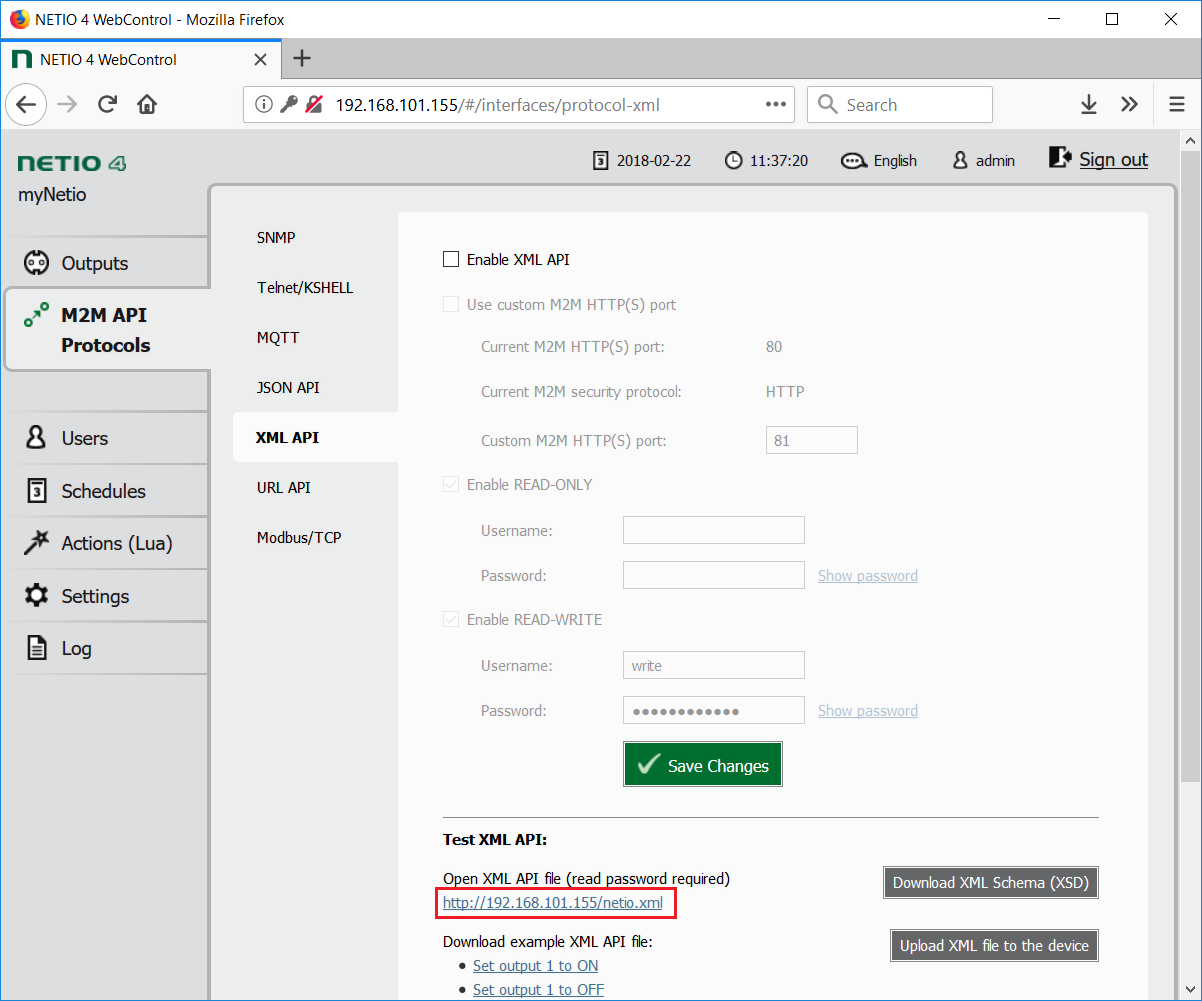Screen dimensions: 1202x1001
Task: Open M2M API Protocols section
Action: [x=106, y=330]
